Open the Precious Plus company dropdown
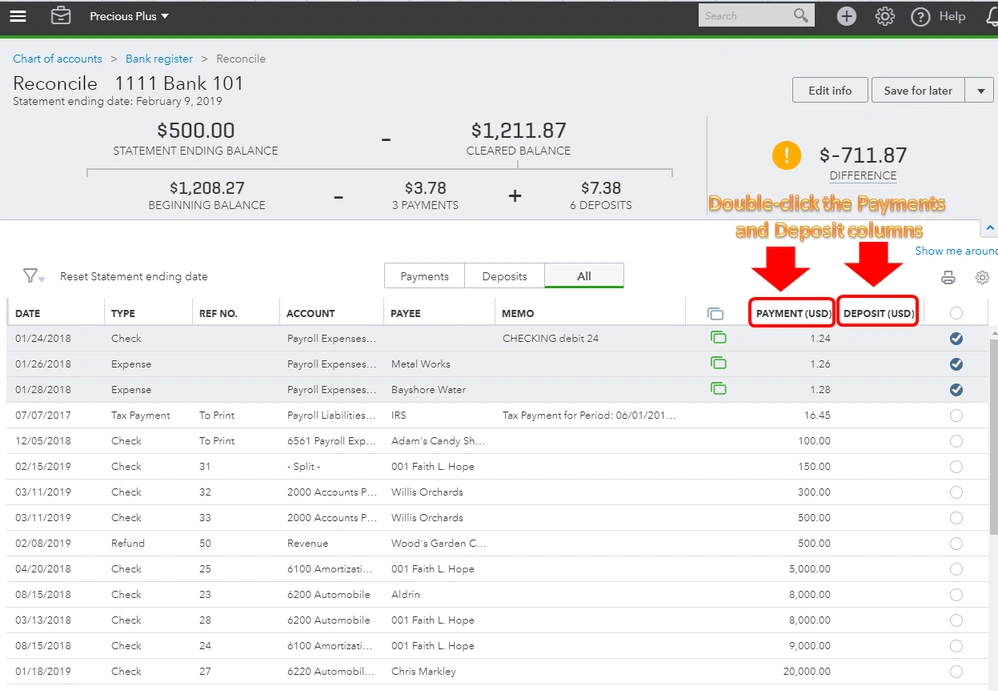 130,16
